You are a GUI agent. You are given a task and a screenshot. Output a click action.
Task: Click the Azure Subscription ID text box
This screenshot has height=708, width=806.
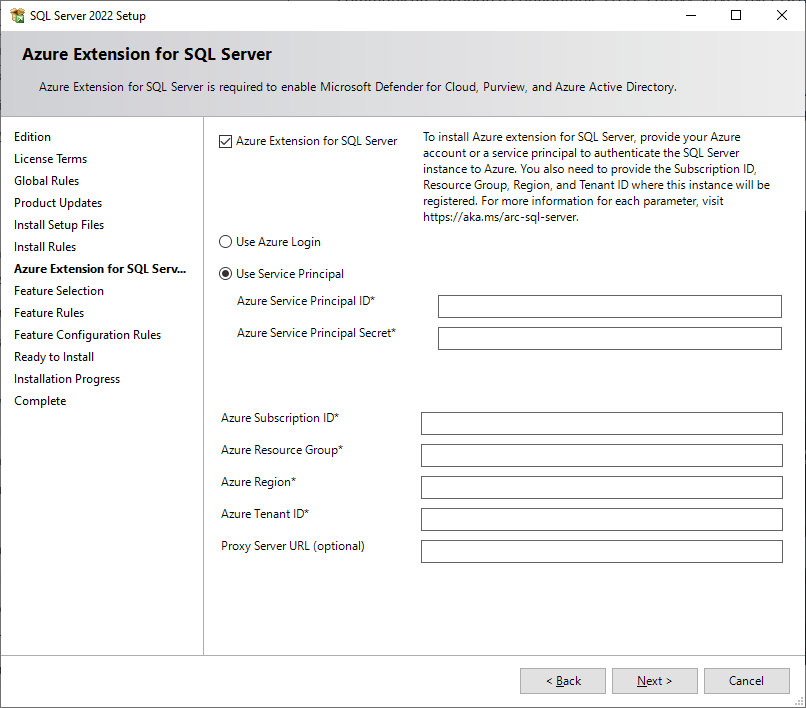click(x=601, y=423)
